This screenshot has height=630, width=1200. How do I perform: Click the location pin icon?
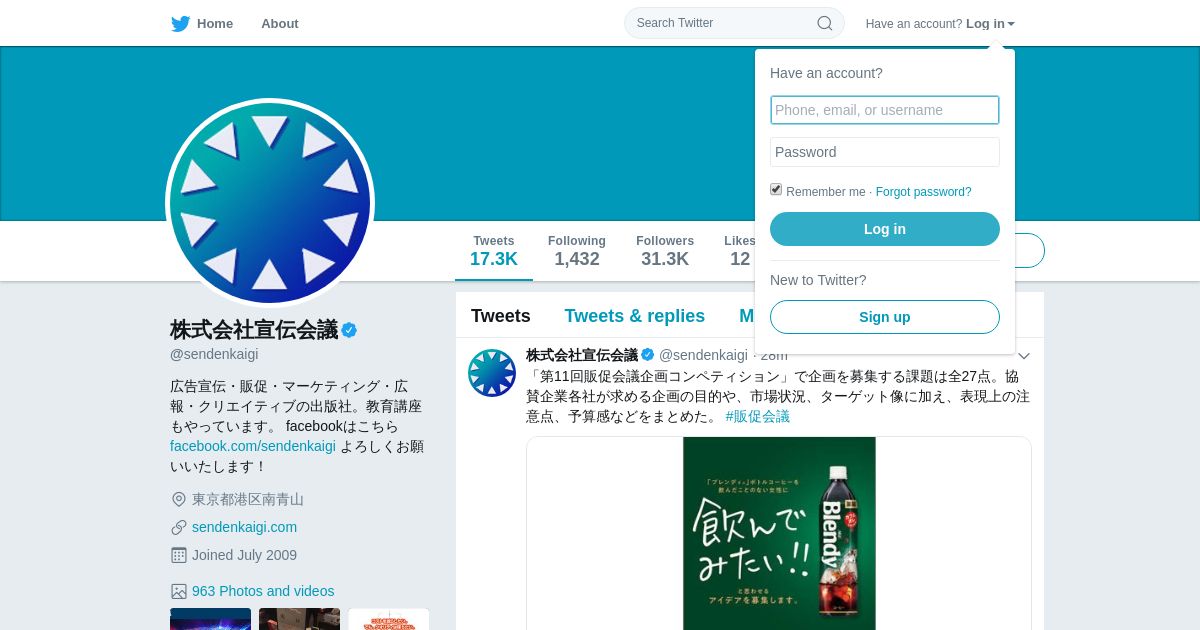click(x=179, y=499)
